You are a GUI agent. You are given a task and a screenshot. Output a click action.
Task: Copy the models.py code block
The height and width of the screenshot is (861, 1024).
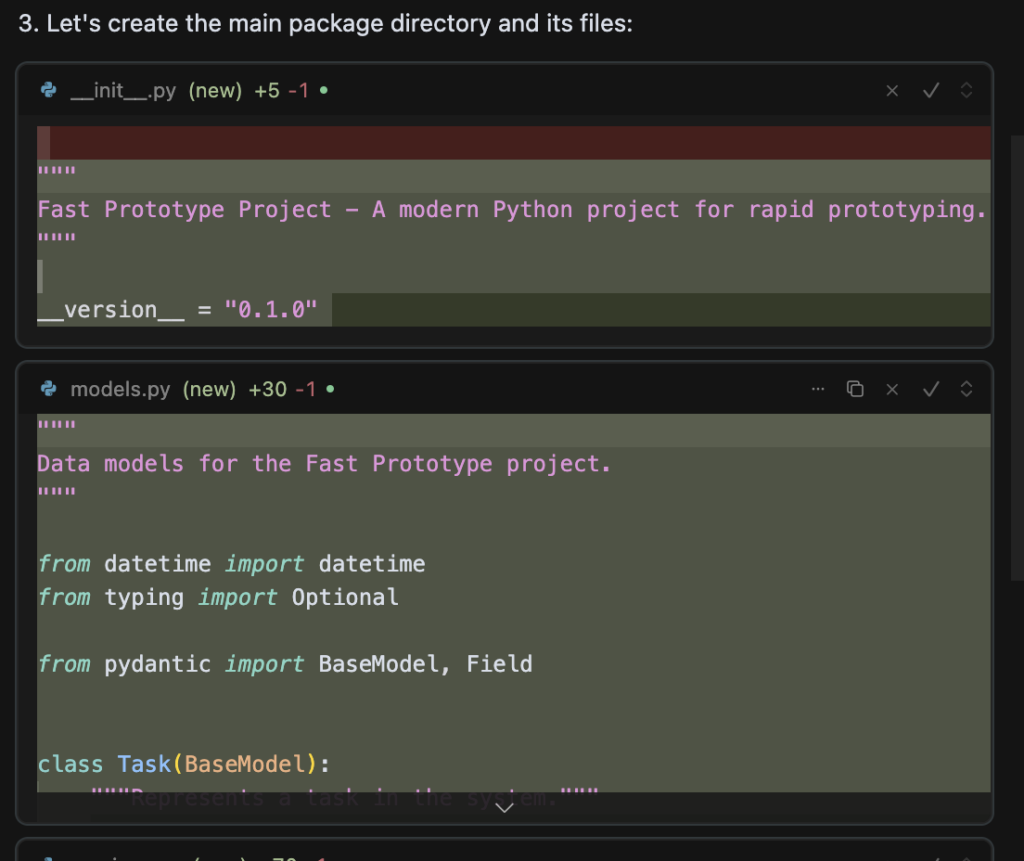click(x=855, y=389)
